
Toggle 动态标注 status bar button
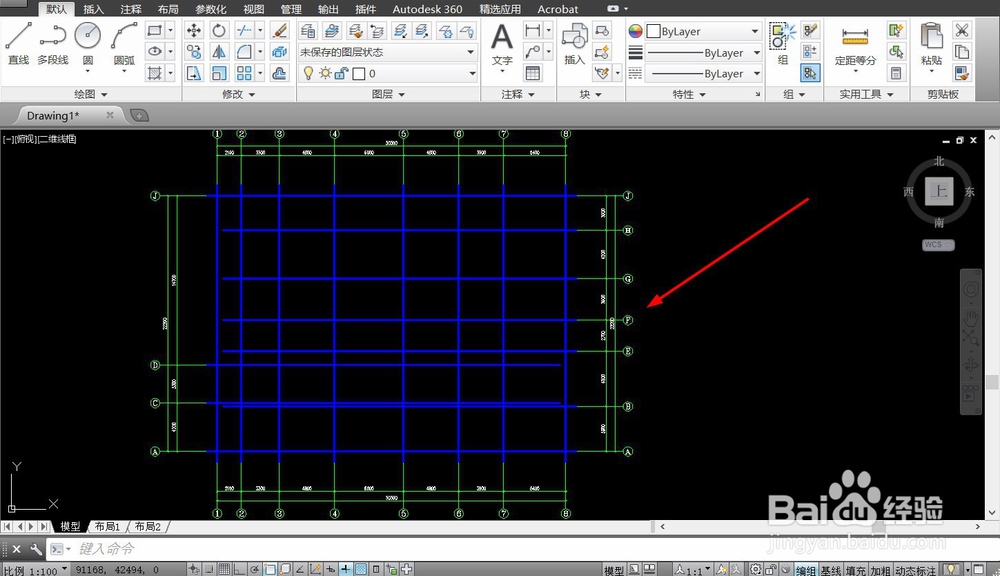pyautogui.click(x=915, y=570)
